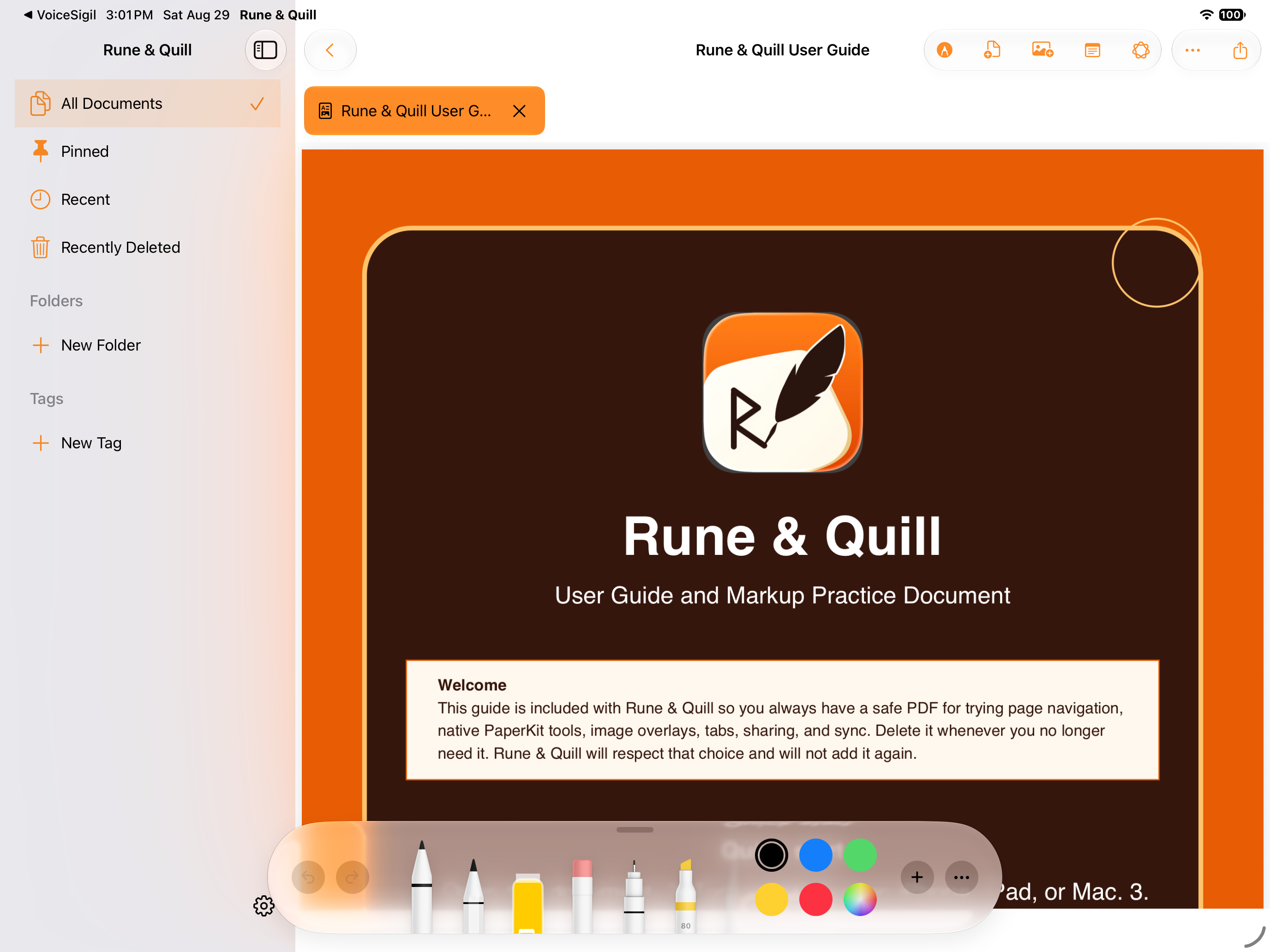Image resolution: width=1270 pixels, height=952 pixels.
Task: Create a New Tag
Action: coord(148,443)
